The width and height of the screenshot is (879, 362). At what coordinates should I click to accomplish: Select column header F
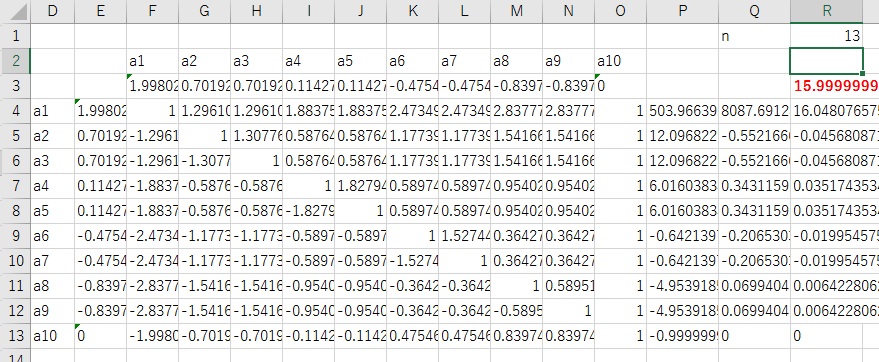[152, 11]
